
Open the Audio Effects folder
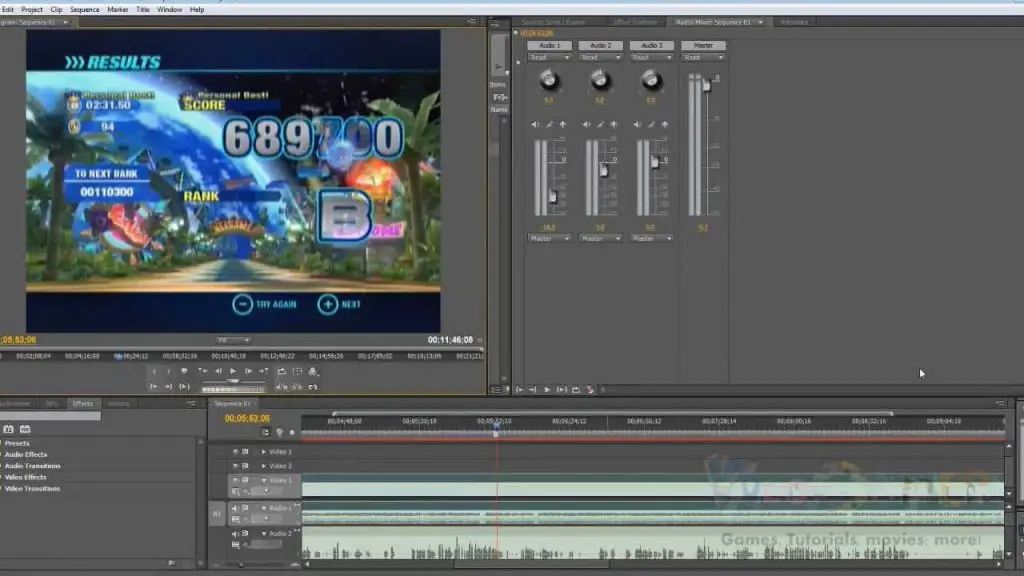(x=25, y=455)
